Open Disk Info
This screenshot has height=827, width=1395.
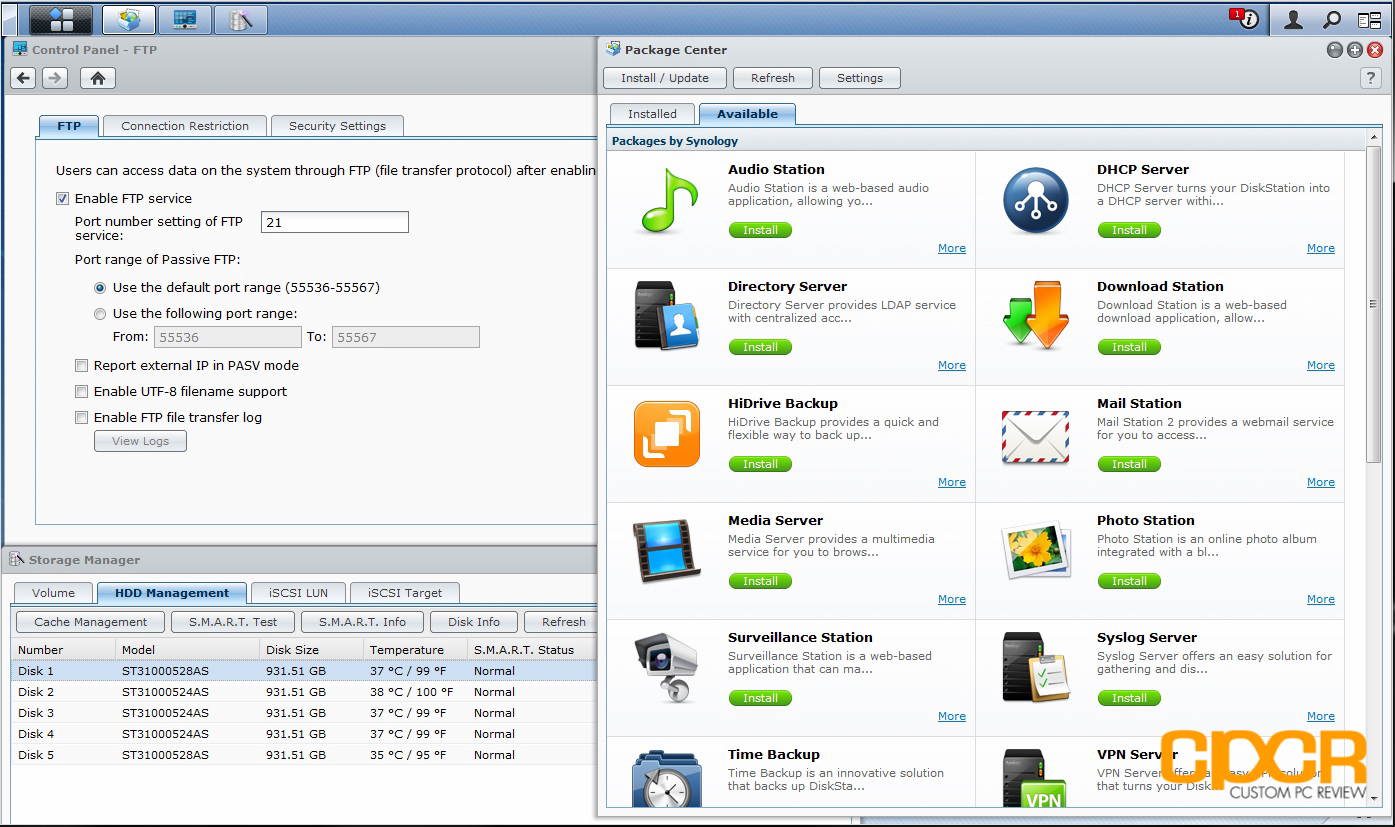[x=474, y=622]
